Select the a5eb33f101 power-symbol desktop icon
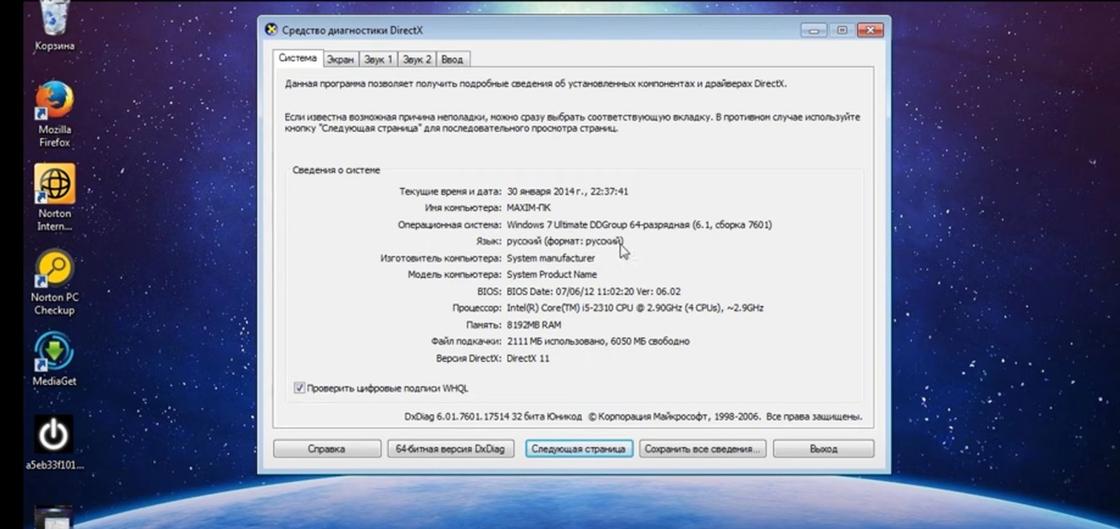 pos(54,435)
